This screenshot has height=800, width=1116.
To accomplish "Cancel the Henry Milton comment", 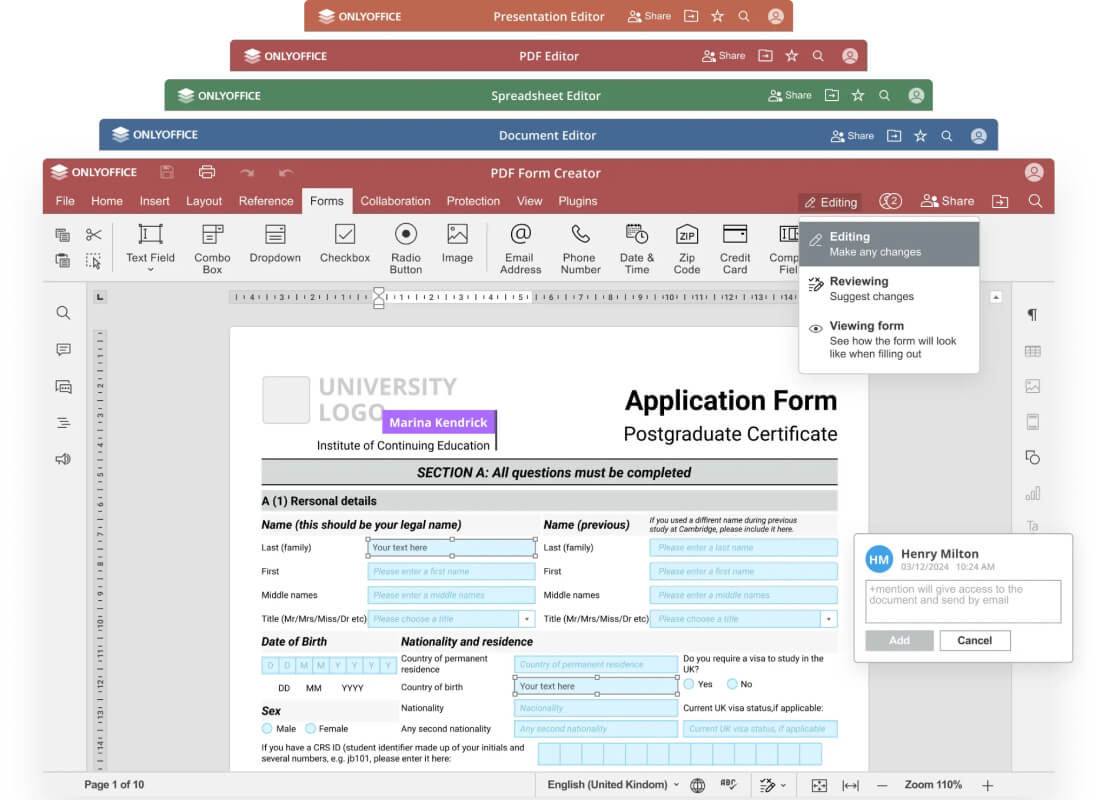I will coord(974,640).
